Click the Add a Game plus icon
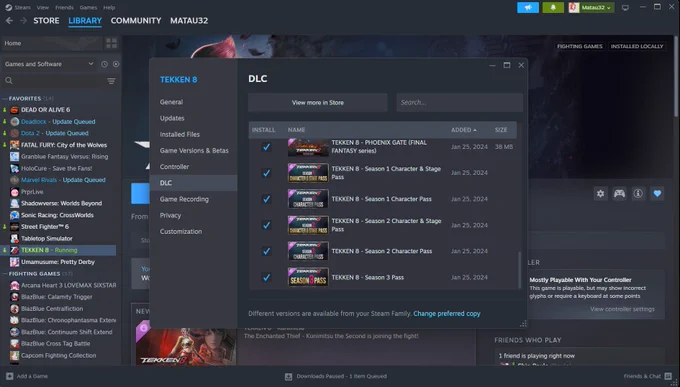Image resolution: width=680 pixels, height=387 pixels. 10,376
